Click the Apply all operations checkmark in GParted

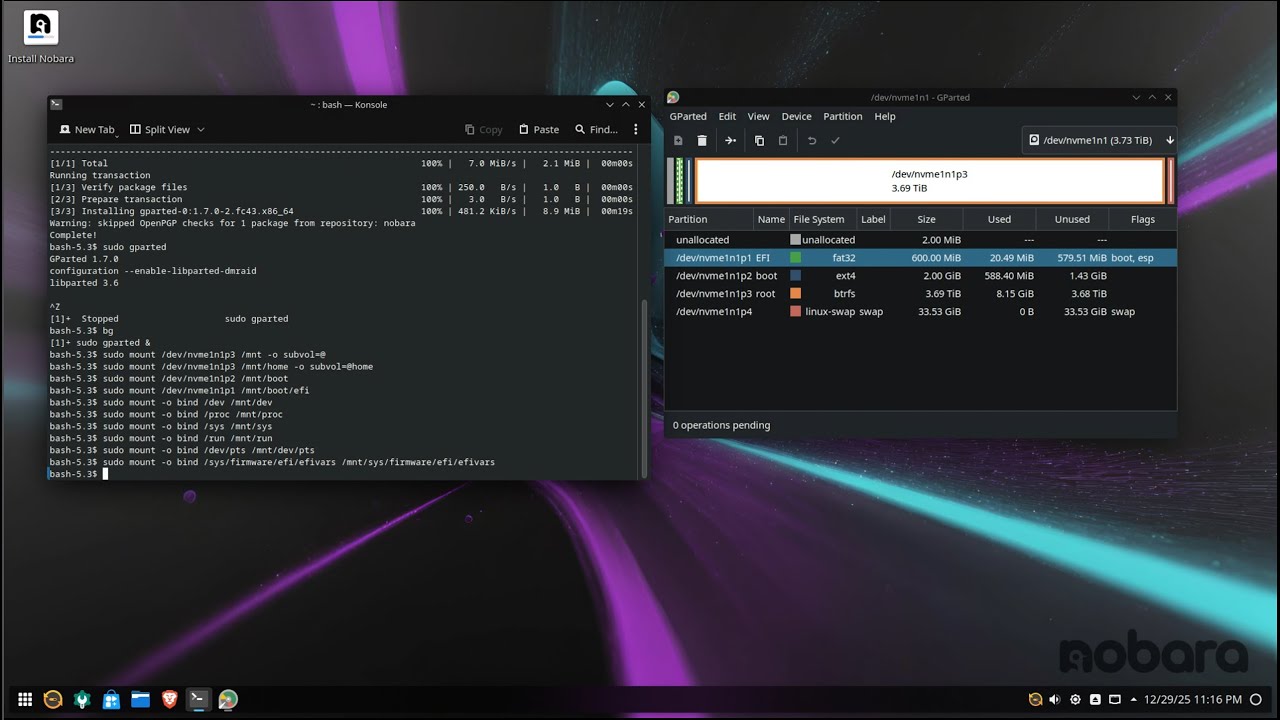(x=836, y=141)
